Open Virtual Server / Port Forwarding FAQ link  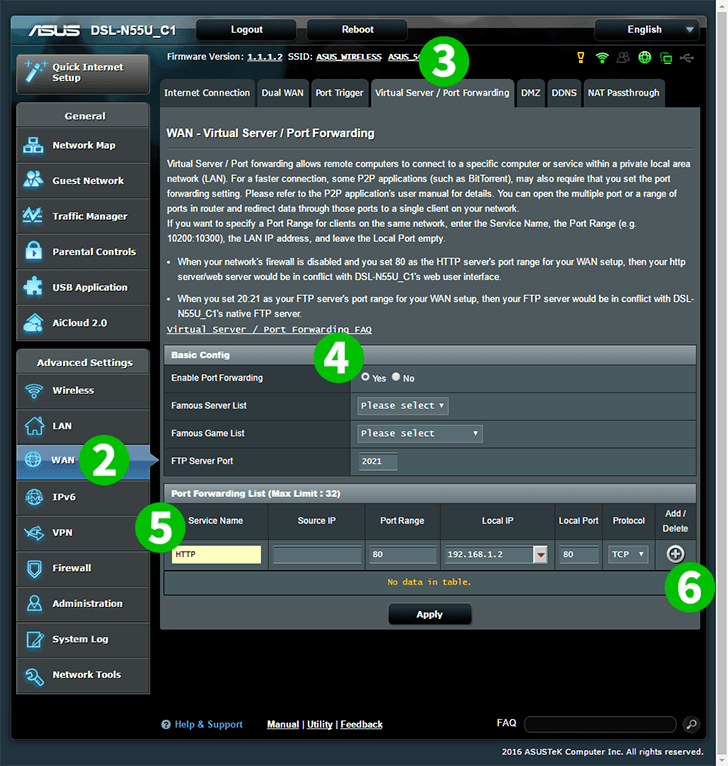269,330
